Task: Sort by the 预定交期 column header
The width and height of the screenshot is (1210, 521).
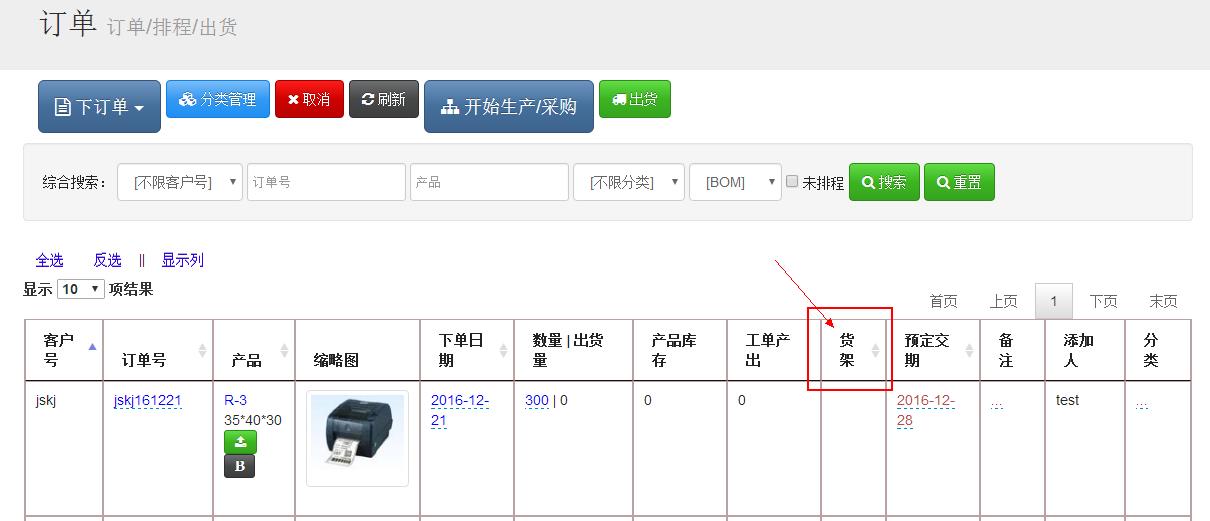Action: 927,350
